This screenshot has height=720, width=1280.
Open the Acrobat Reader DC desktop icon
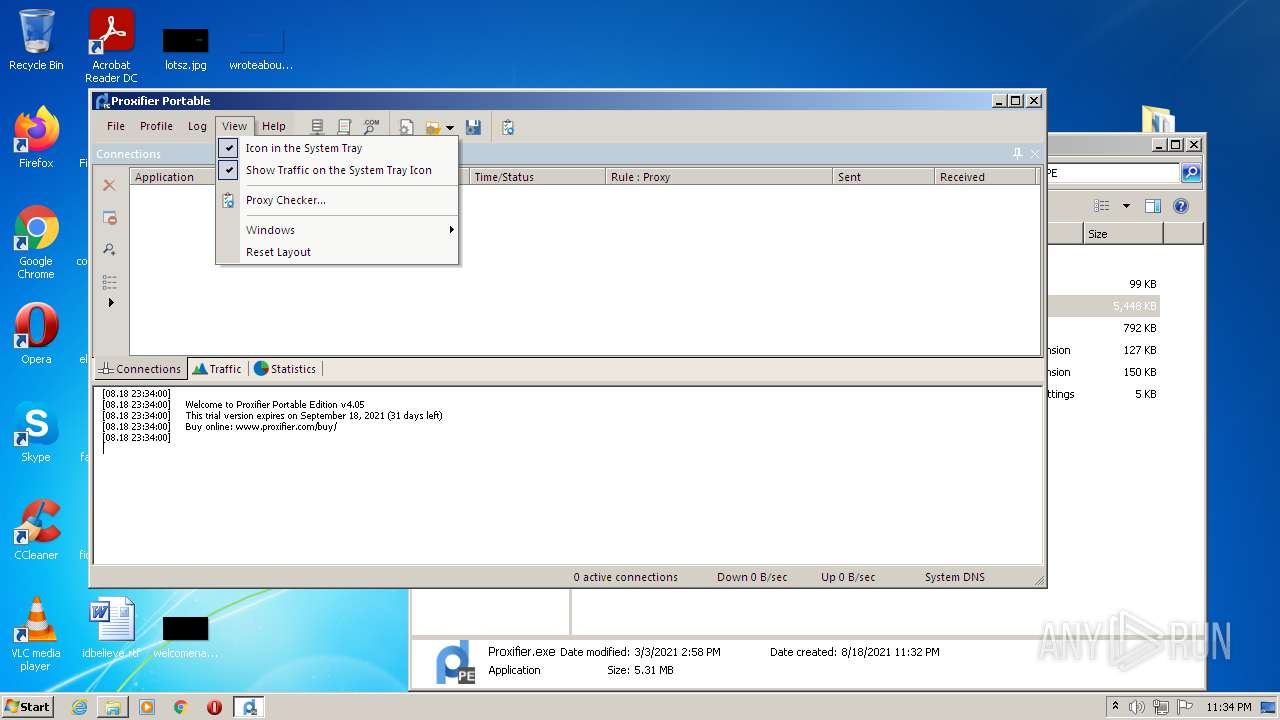pyautogui.click(x=111, y=46)
